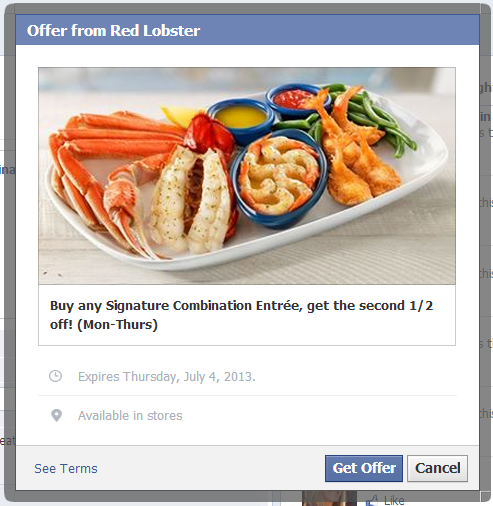This screenshot has height=506, width=493.
Task: Click the Signature Combination Entrée offer headline
Action: pyautogui.click(x=241, y=315)
